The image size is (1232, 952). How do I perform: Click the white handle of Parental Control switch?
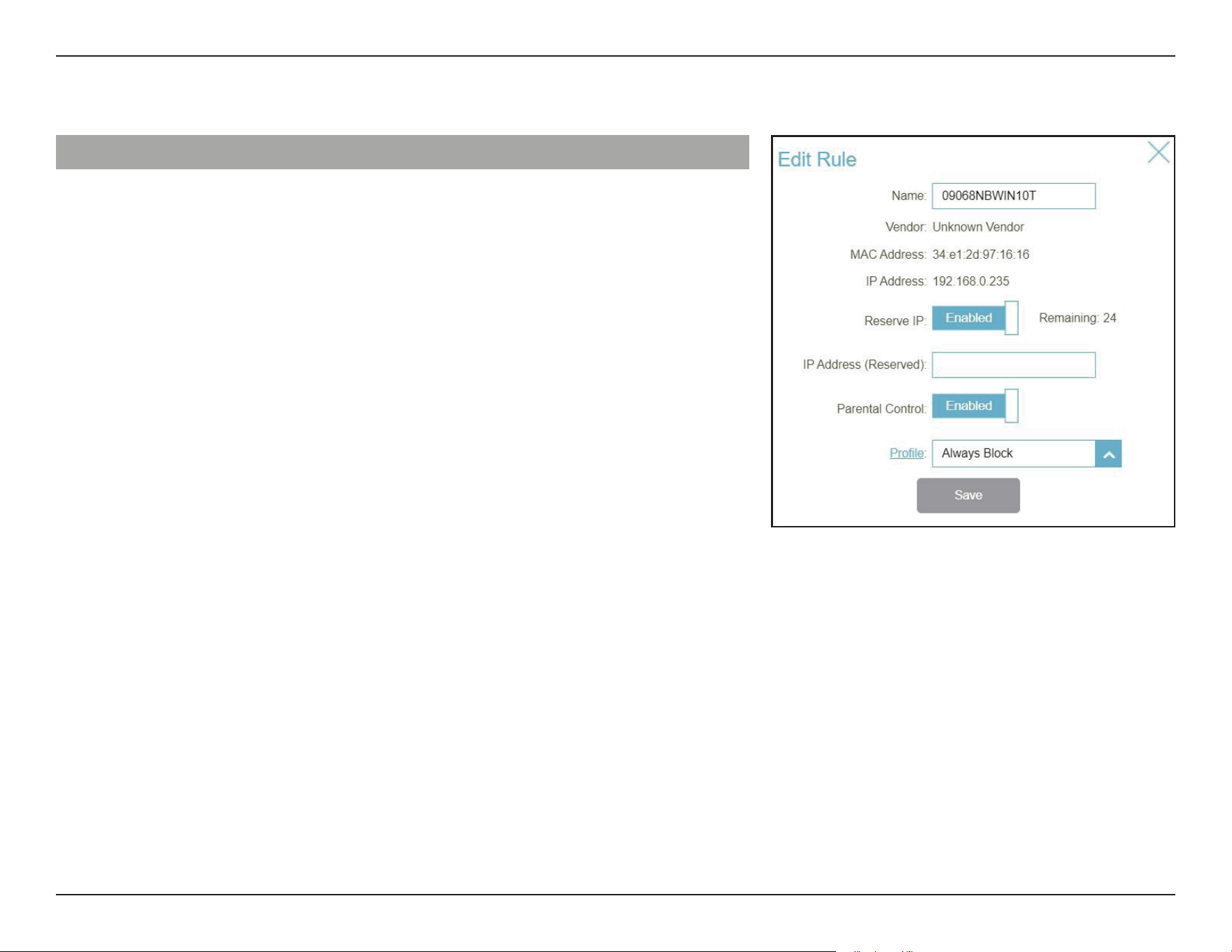(1012, 406)
